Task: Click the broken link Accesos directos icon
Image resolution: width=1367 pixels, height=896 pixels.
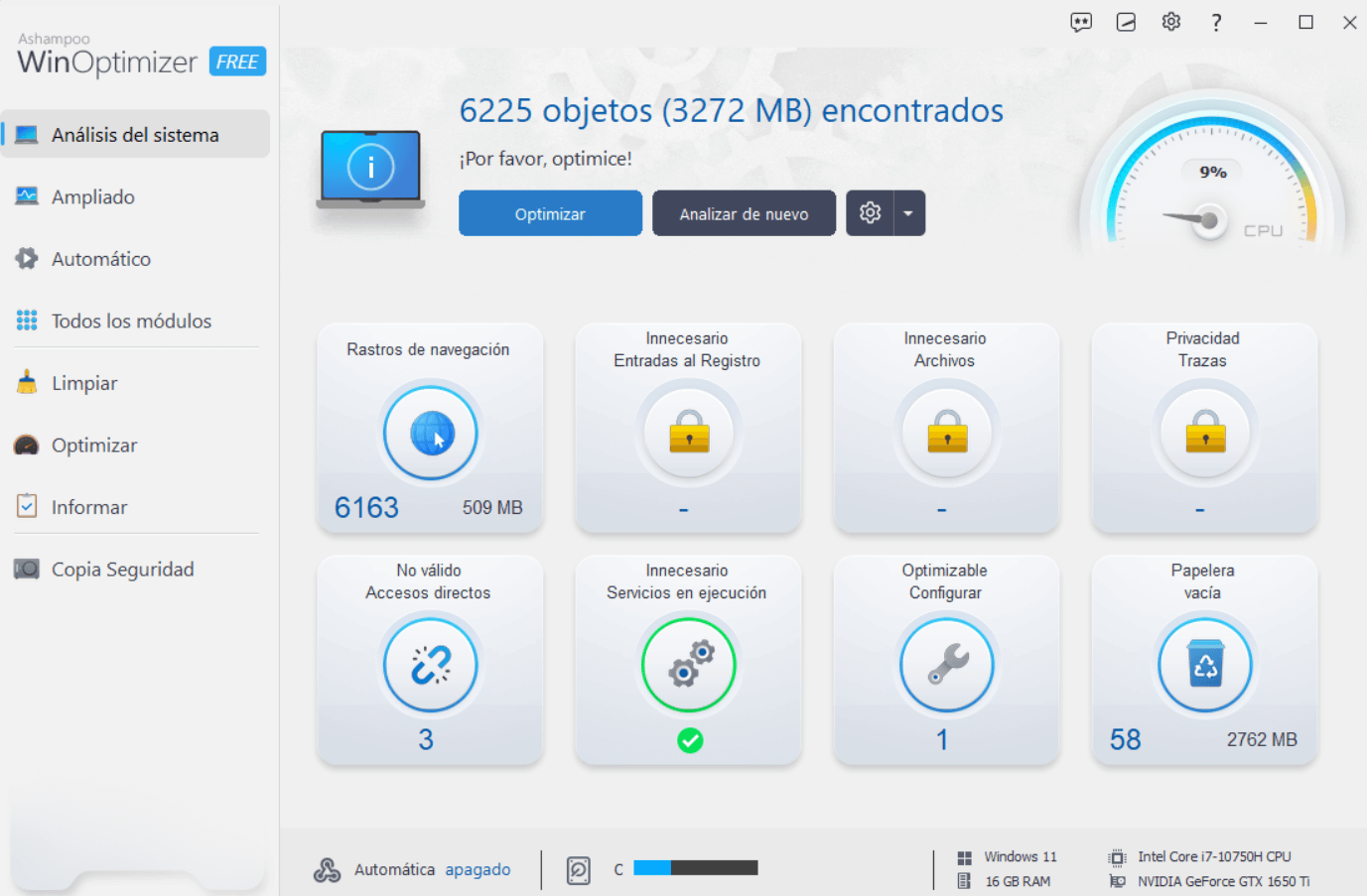Action: pyautogui.click(x=431, y=665)
